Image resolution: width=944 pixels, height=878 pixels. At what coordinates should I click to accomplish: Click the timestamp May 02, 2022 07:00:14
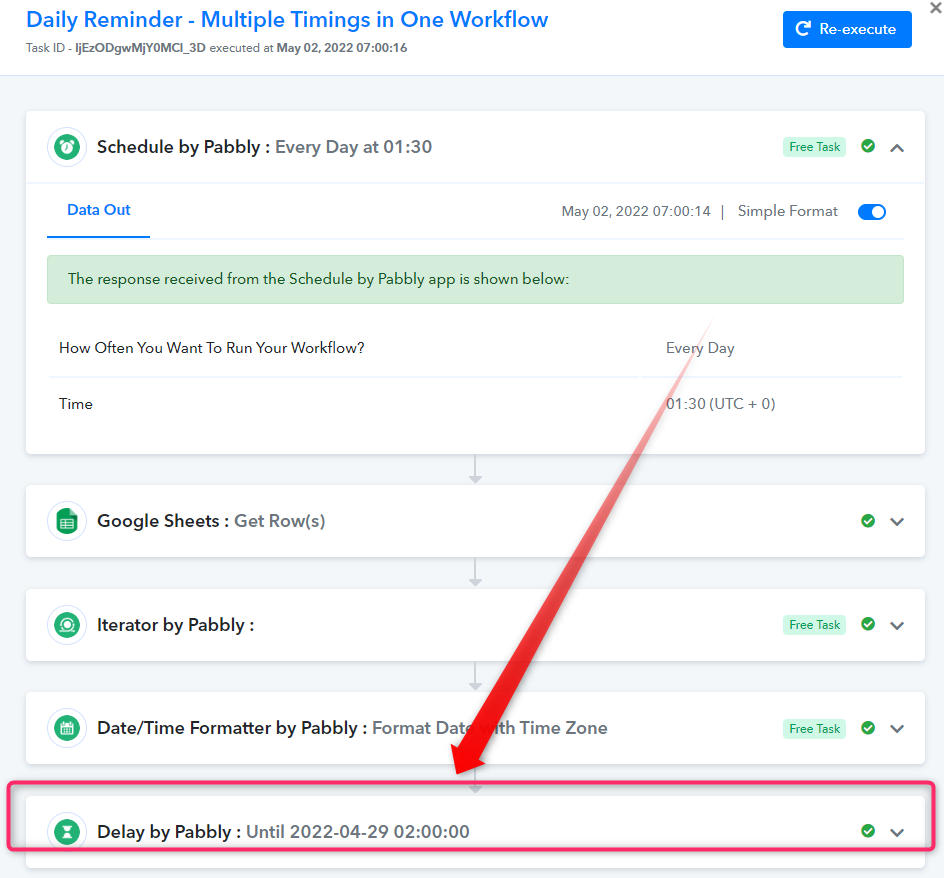(x=636, y=211)
